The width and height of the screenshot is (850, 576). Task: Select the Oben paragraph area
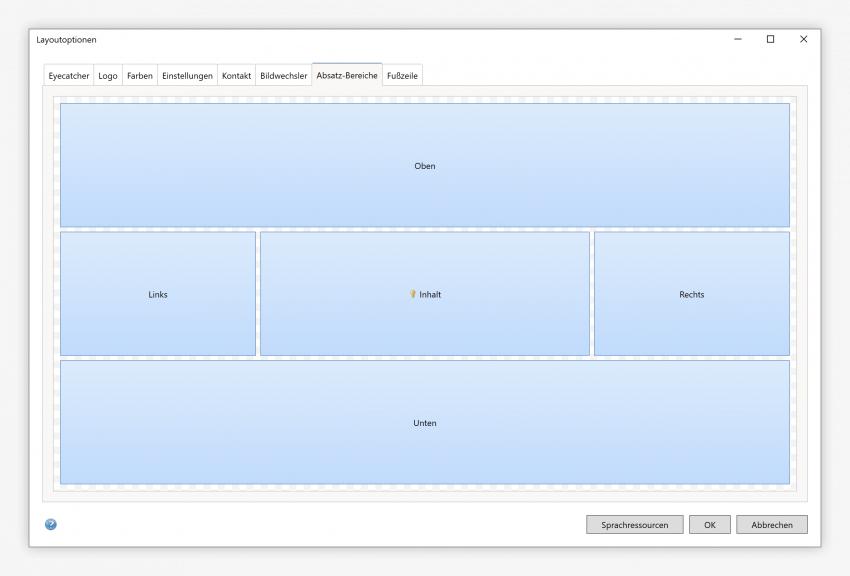[424, 165]
